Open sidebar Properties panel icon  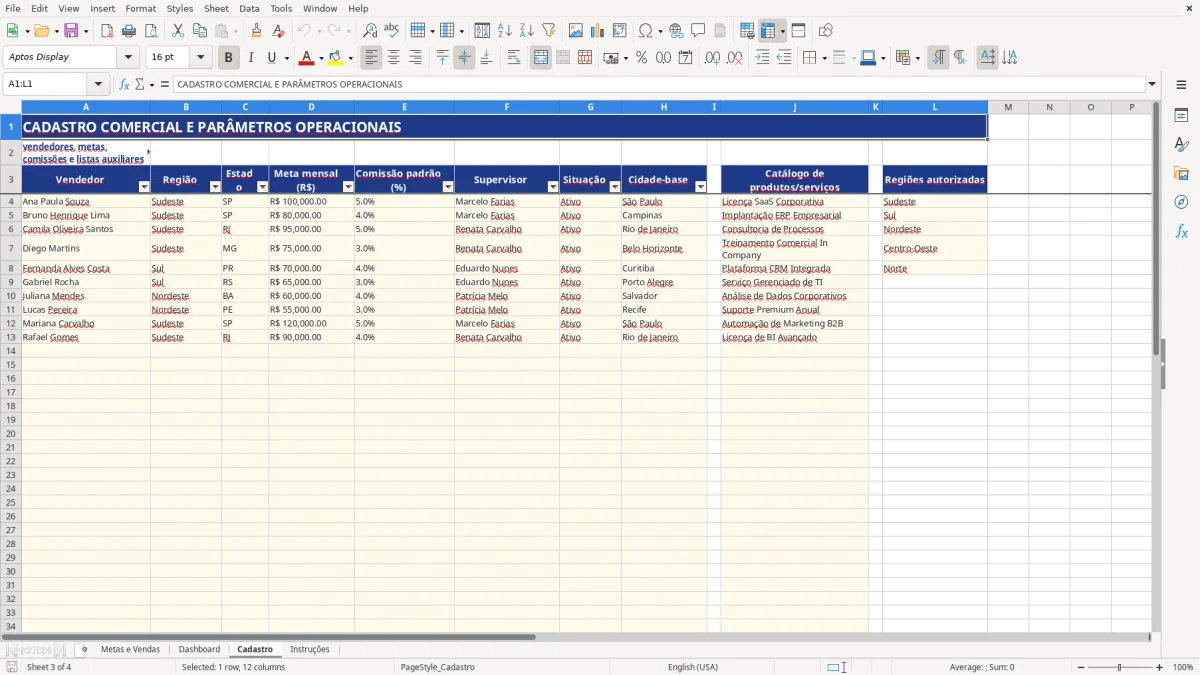1181,116
